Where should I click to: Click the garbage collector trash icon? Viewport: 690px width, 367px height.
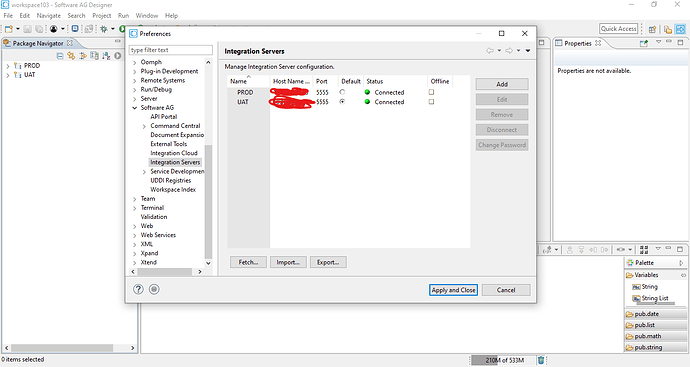(541, 360)
